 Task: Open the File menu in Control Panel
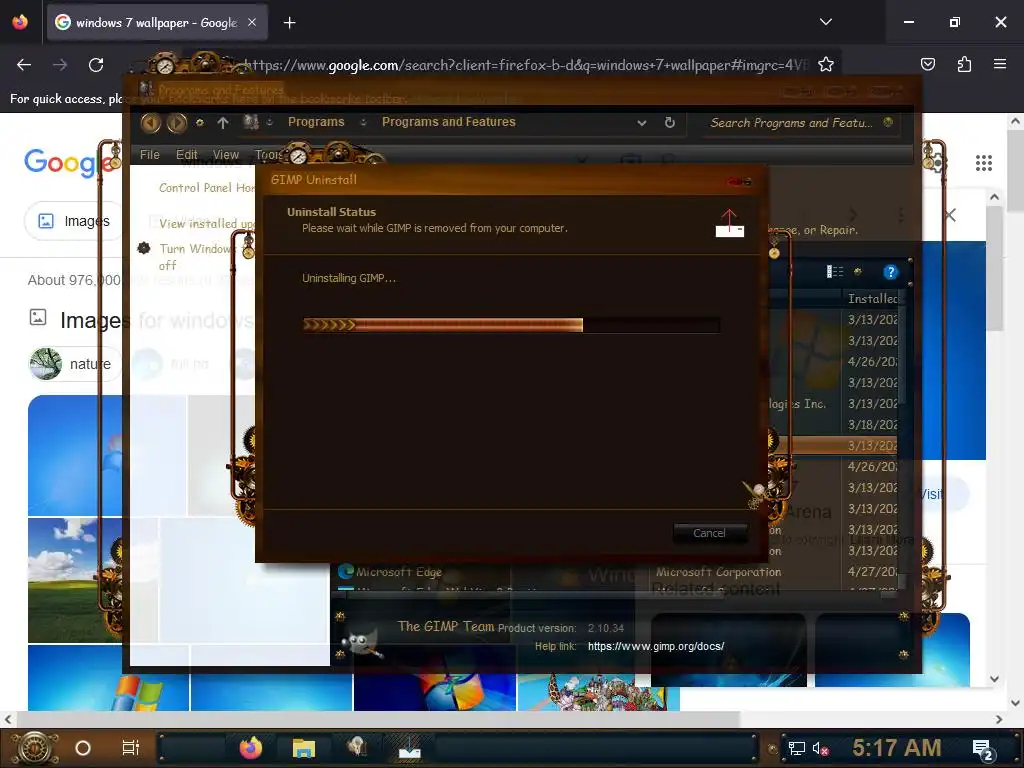(150, 155)
